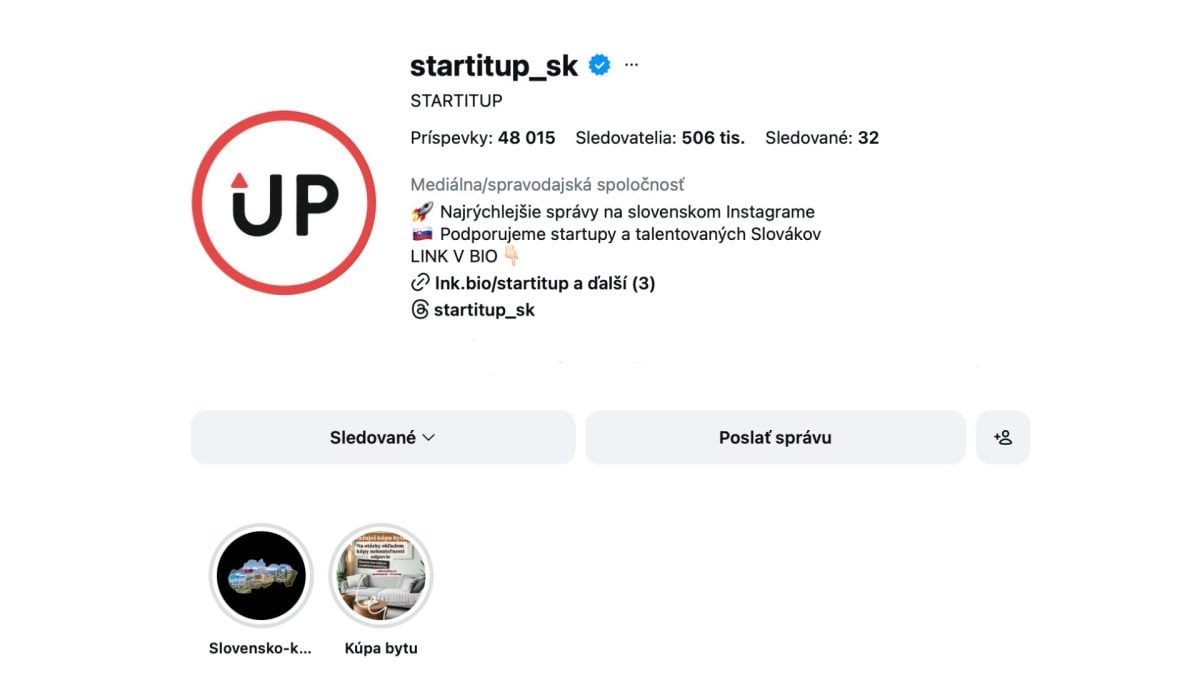Click the Mediálna/spravodajská spoločnosť category label

(x=547, y=185)
